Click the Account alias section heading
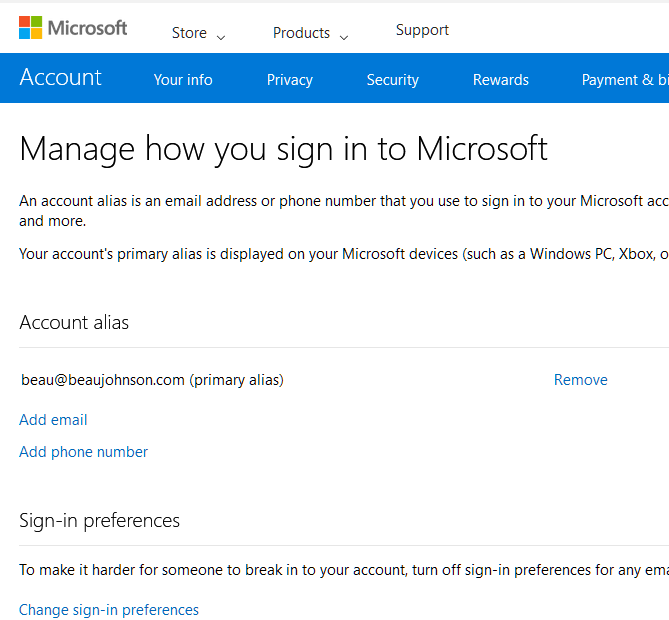 click(x=74, y=323)
